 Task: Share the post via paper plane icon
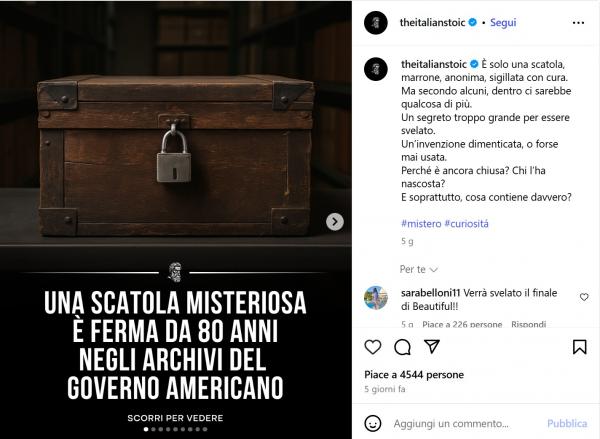(x=432, y=346)
